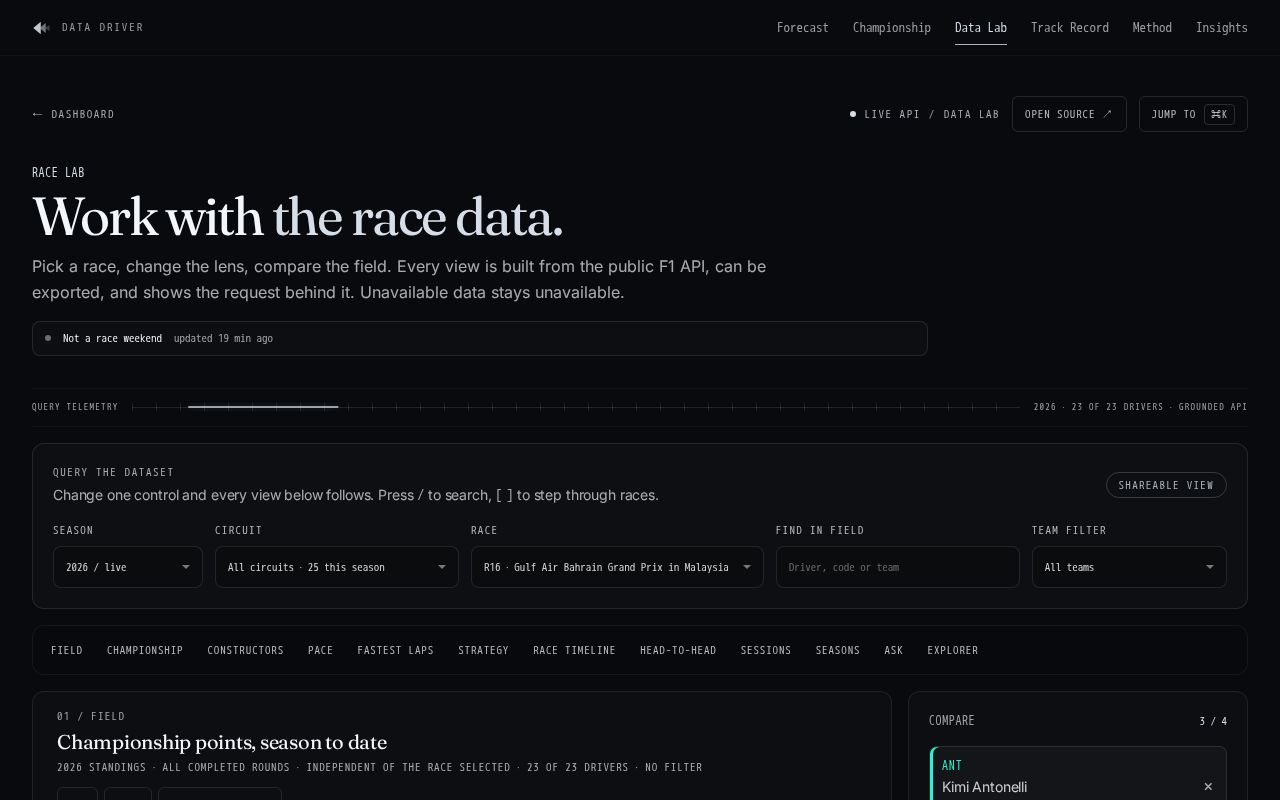Open the Race Timeline tab
This screenshot has width=1280, height=800.
[x=575, y=650]
